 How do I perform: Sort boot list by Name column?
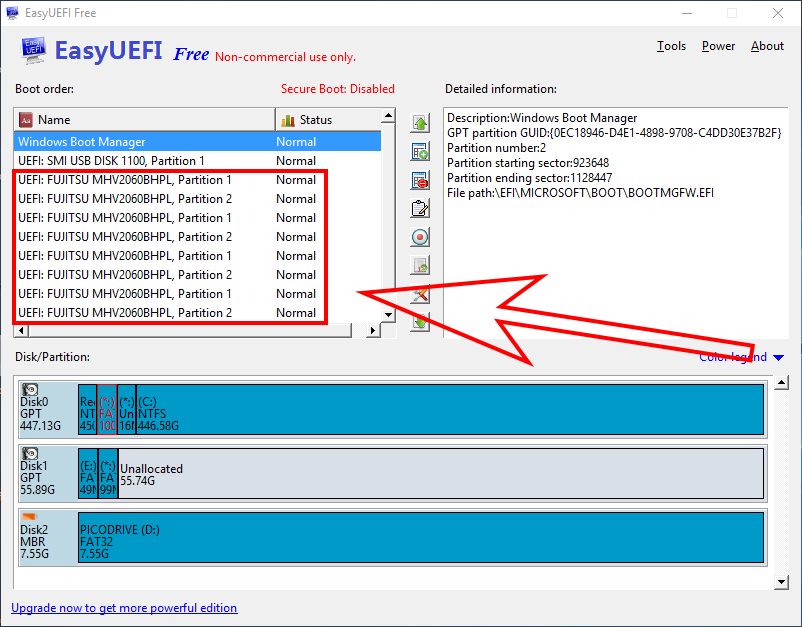point(144,120)
